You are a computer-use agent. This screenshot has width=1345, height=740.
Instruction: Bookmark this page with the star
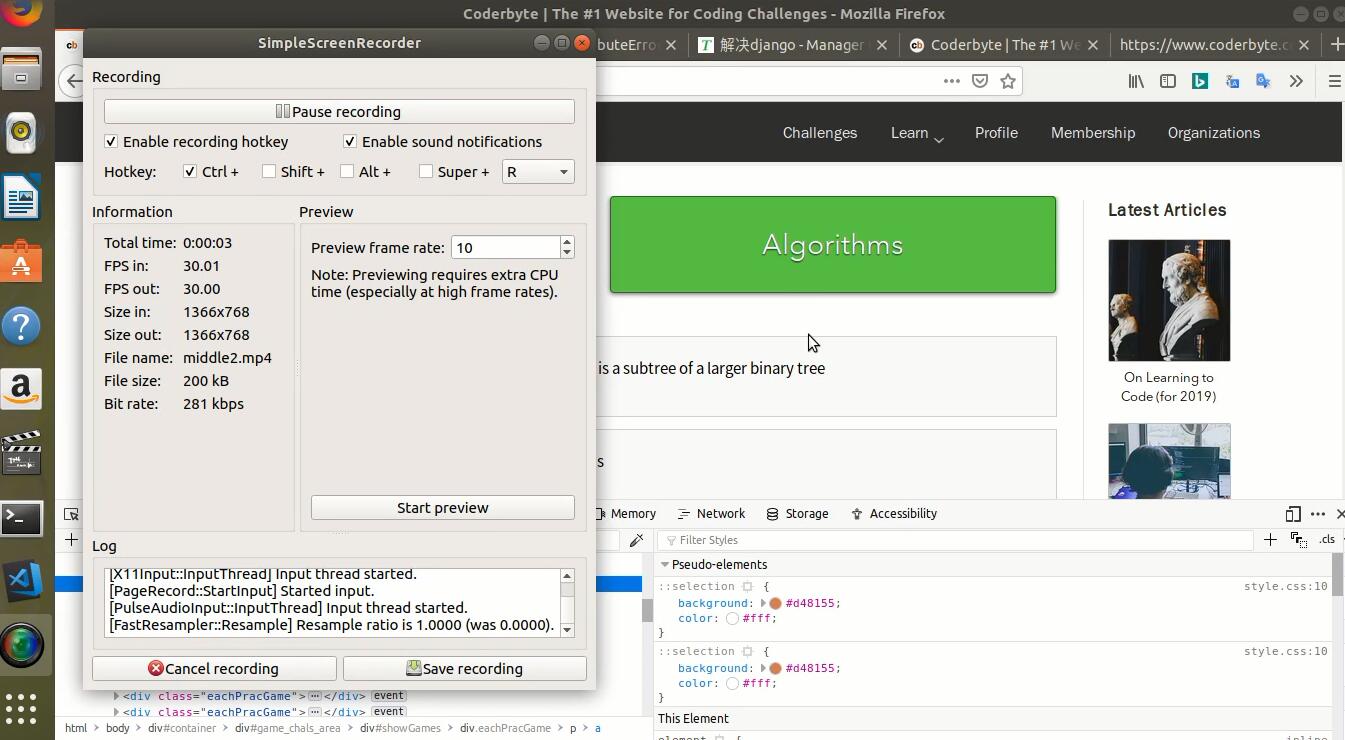[x=1008, y=81]
